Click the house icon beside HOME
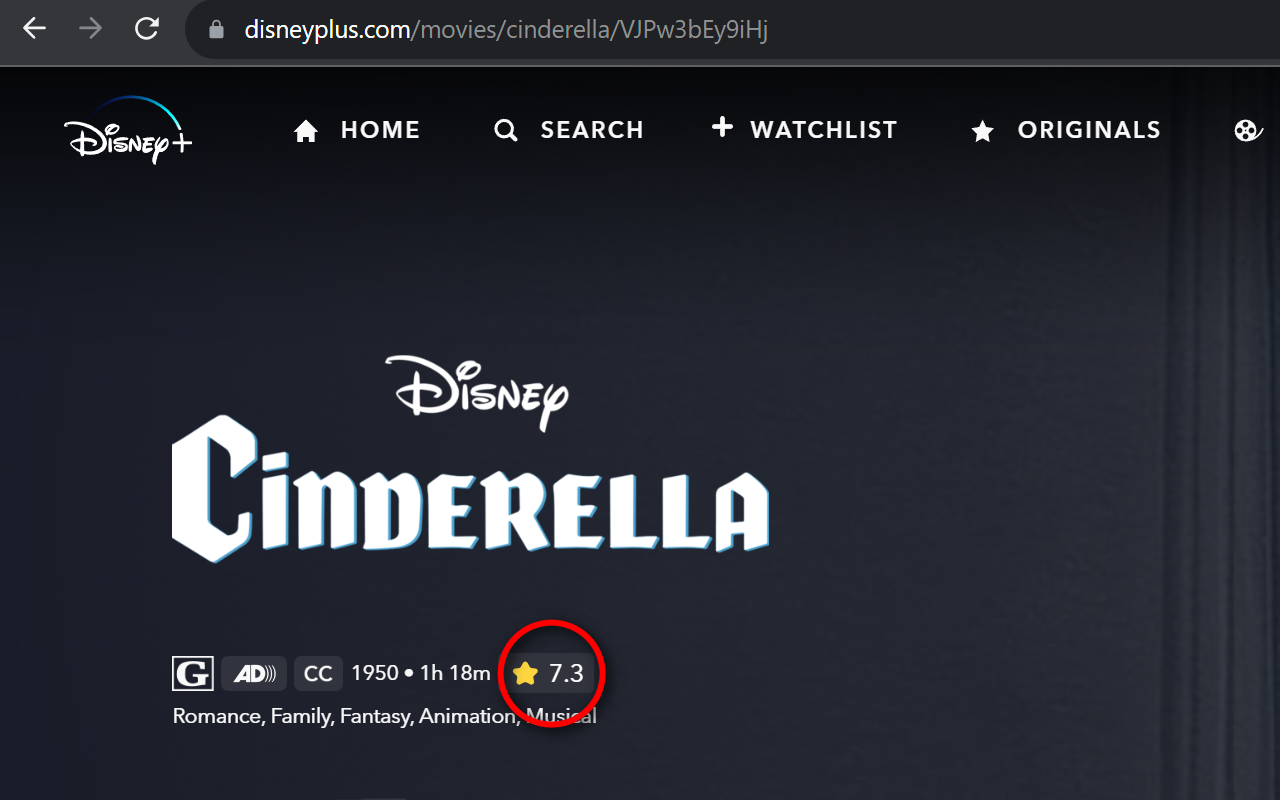Viewport: 1280px width, 800px height. point(305,131)
